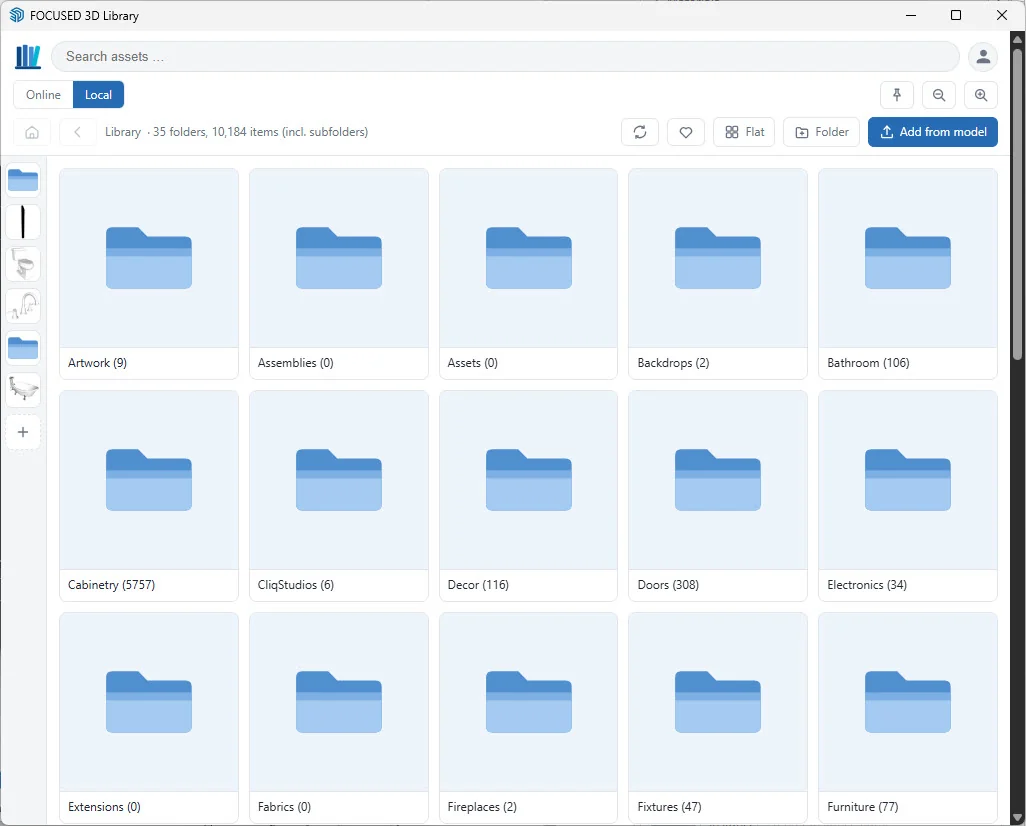Image resolution: width=1026 pixels, height=826 pixels.
Task: Focus the Search assets field
Action: [505, 57]
